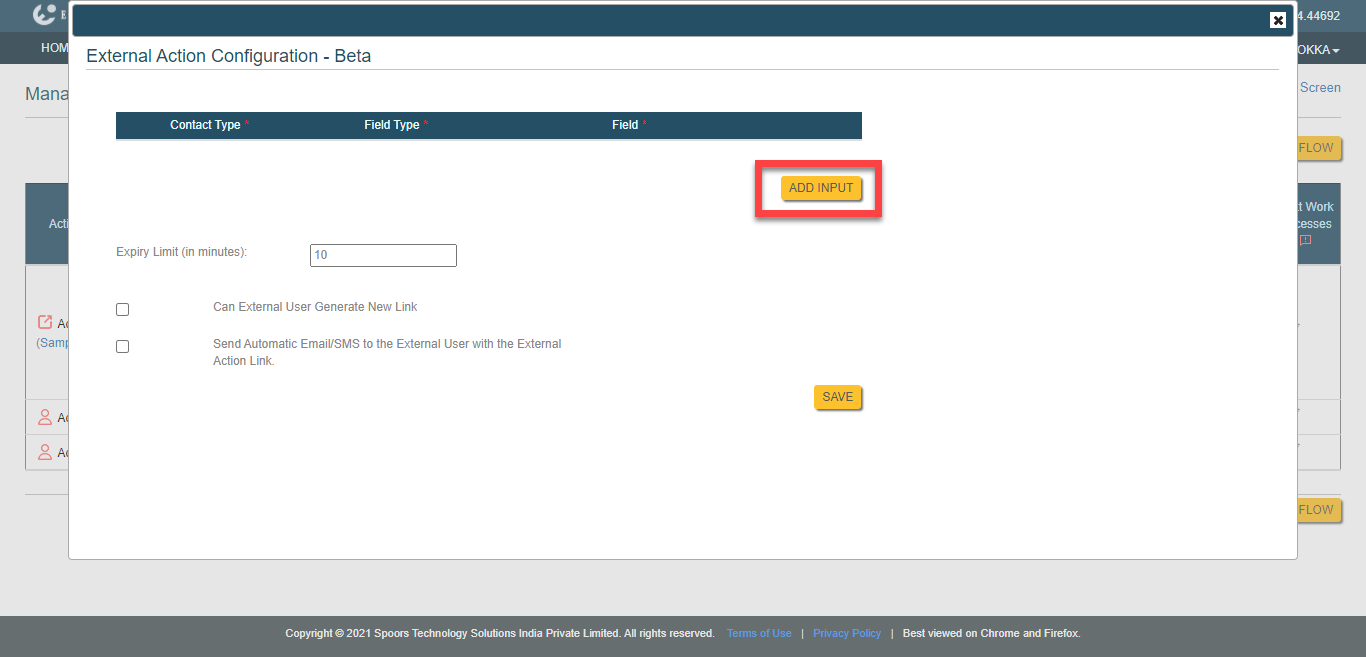Click the Contact Type column header
The image size is (1366, 657).
205,125
